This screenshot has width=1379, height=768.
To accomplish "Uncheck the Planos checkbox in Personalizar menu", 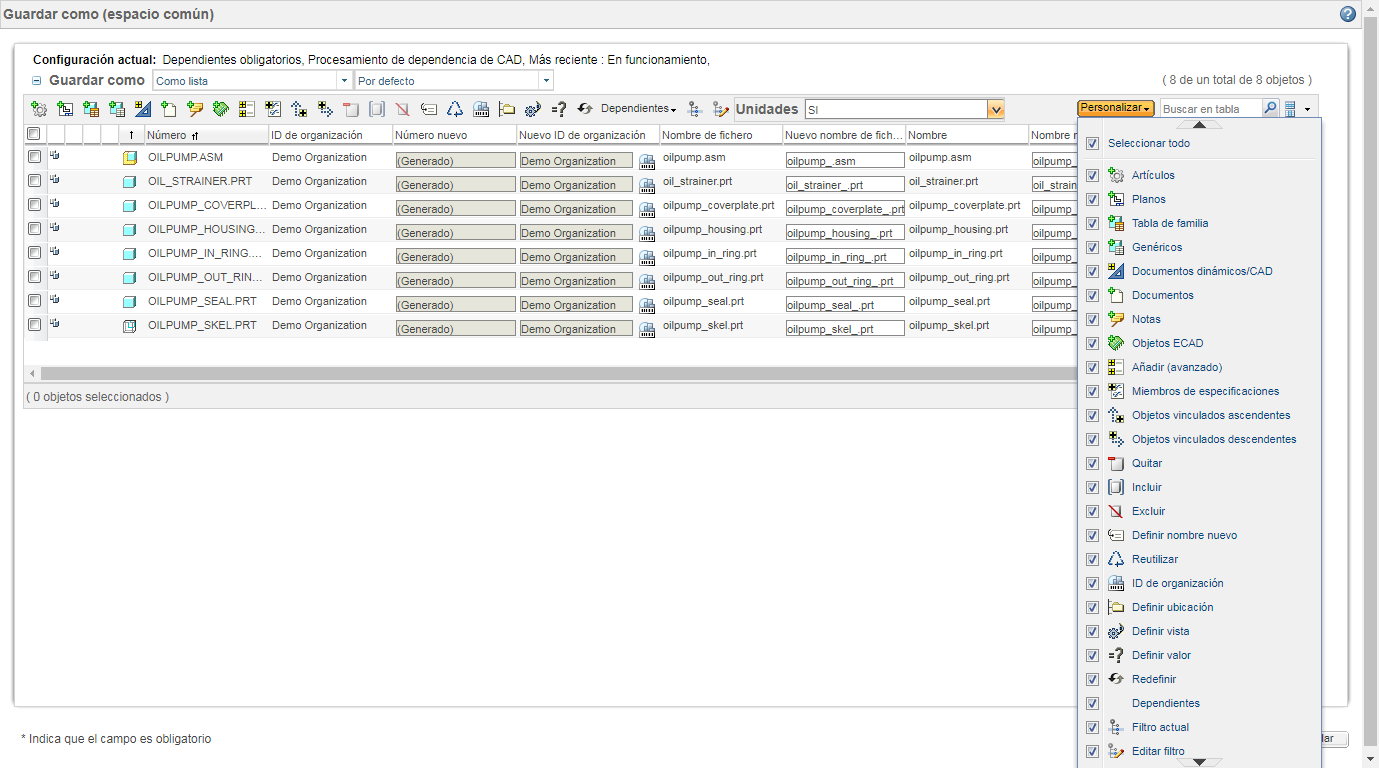I will click(x=1092, y=199).
